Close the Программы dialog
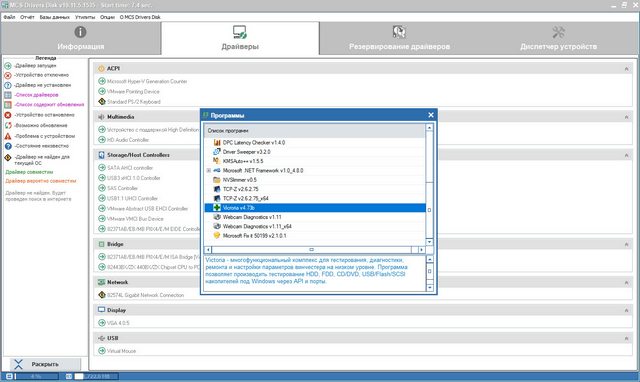This screenshot has height=382, width=640. (431, 115)
